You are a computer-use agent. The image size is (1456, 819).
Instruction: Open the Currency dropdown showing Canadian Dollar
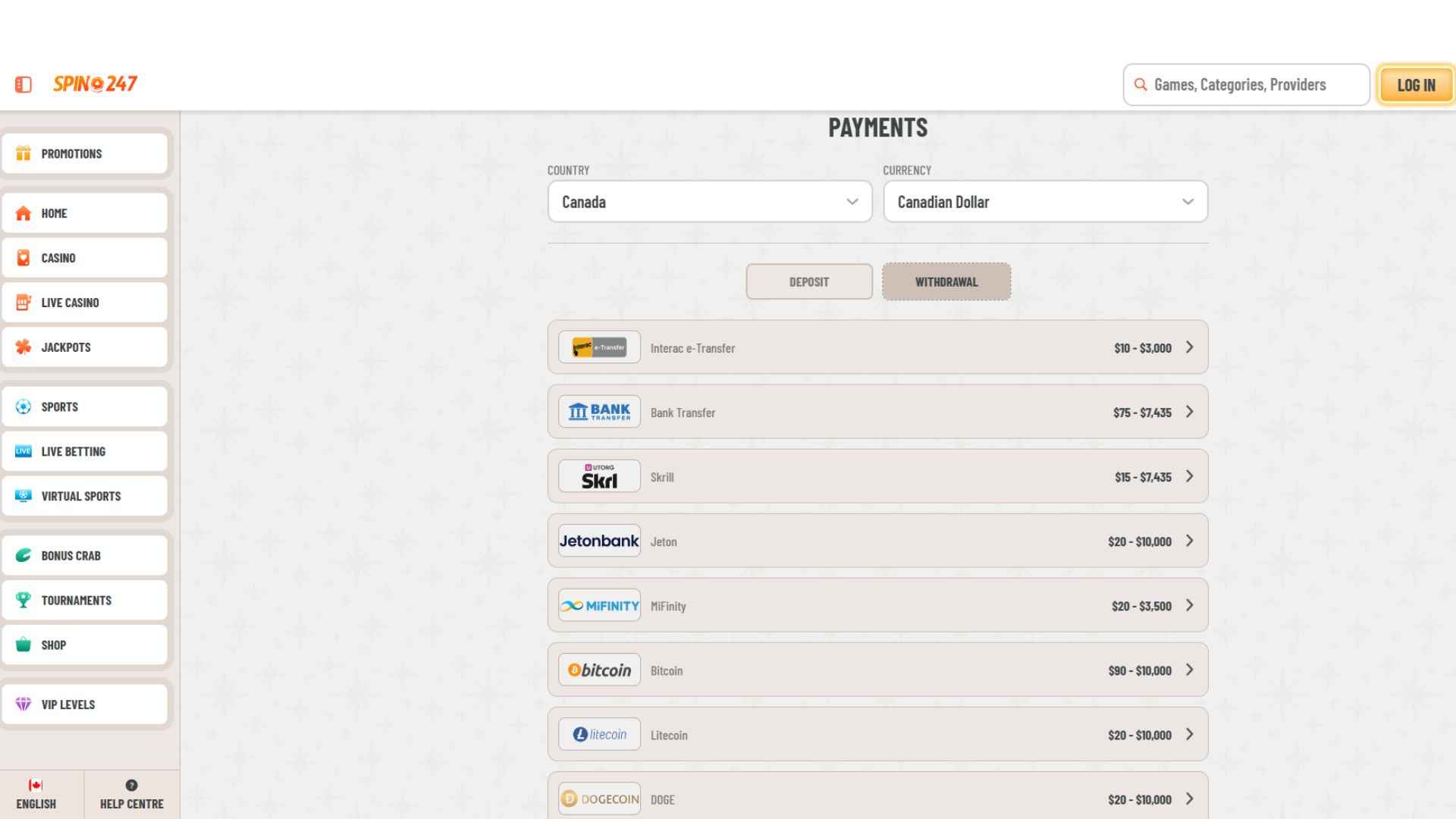1045,202
